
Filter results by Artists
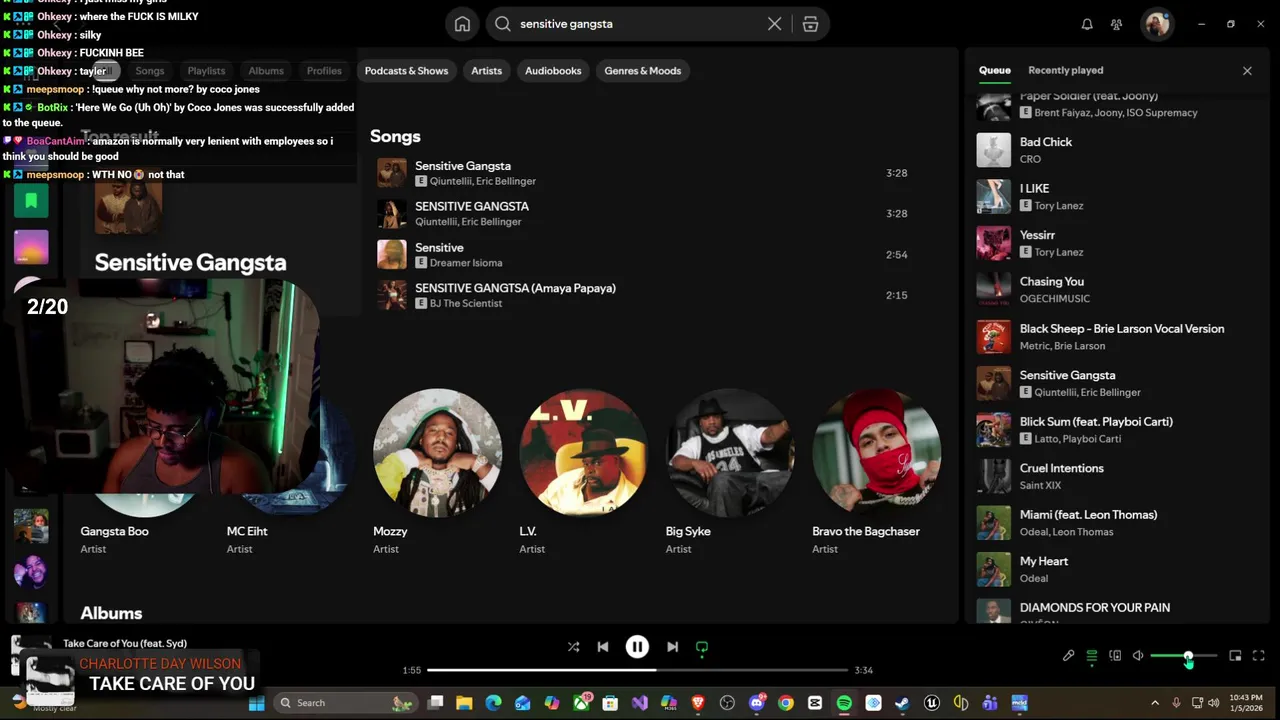[486, 71]
